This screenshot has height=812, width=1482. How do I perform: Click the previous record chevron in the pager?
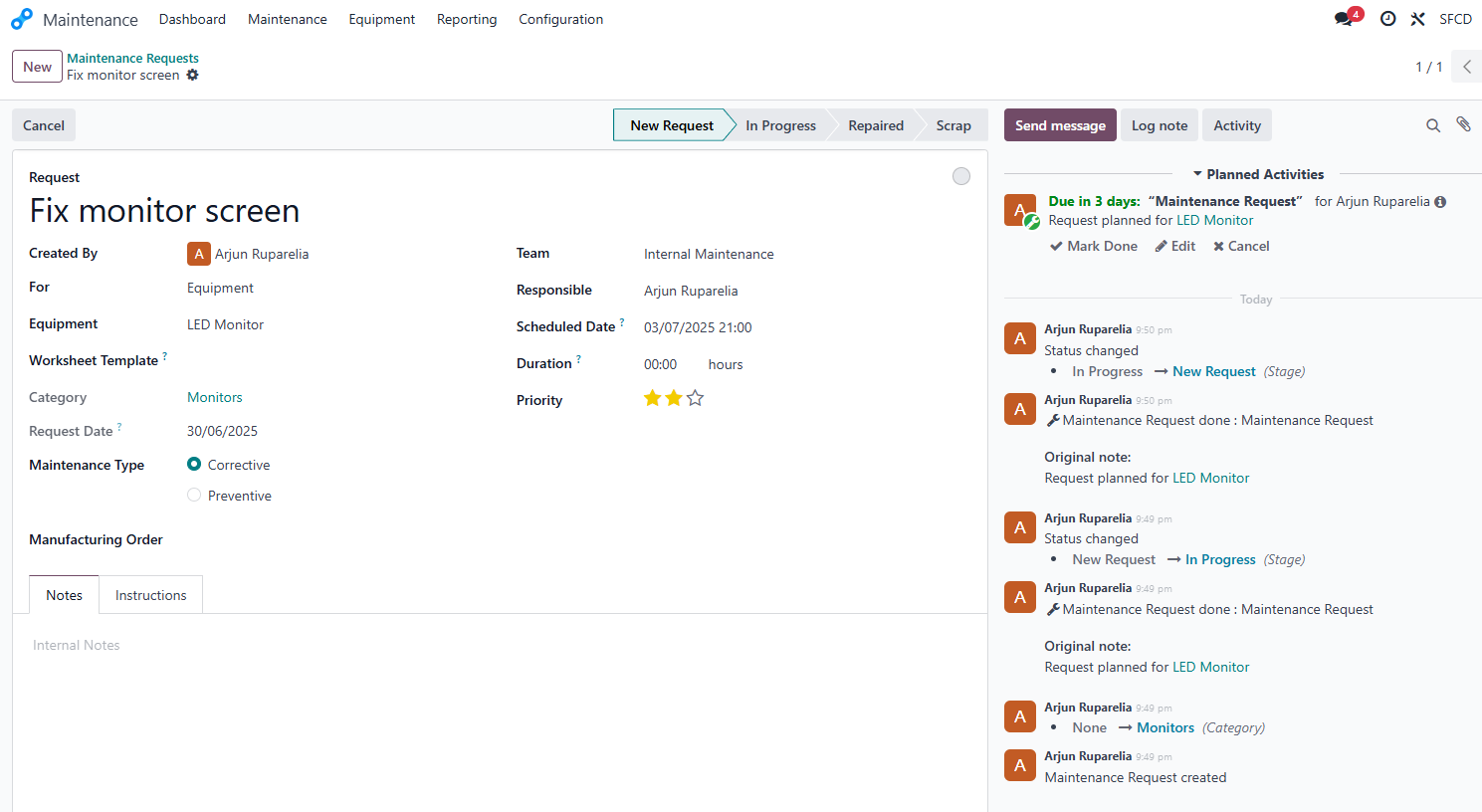point(1466,67)
